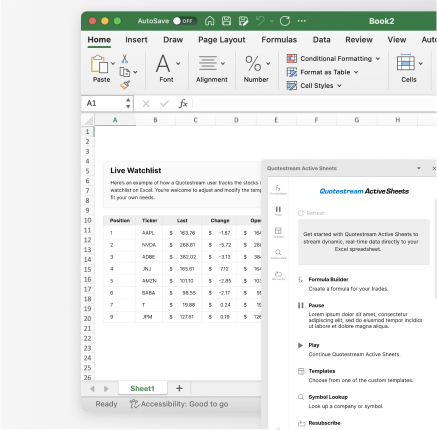Screen dimensions: 437x430
Task: Open the Format as Table dropdown
Action: [322, 72]
